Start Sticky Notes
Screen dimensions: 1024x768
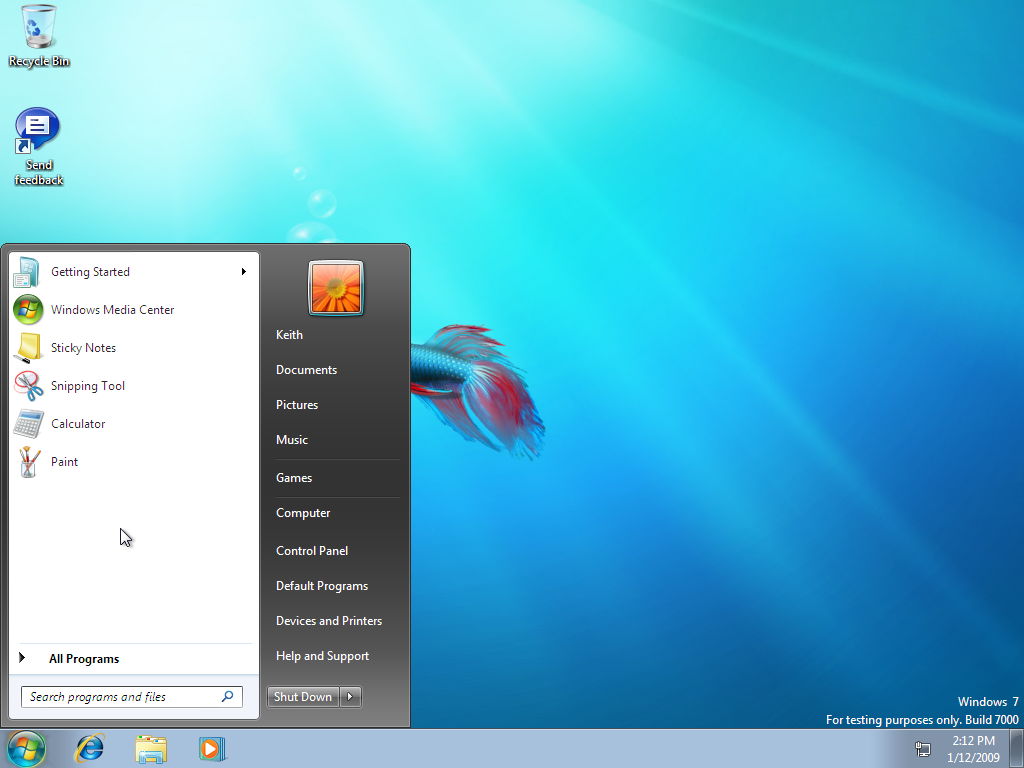(83, 347)
